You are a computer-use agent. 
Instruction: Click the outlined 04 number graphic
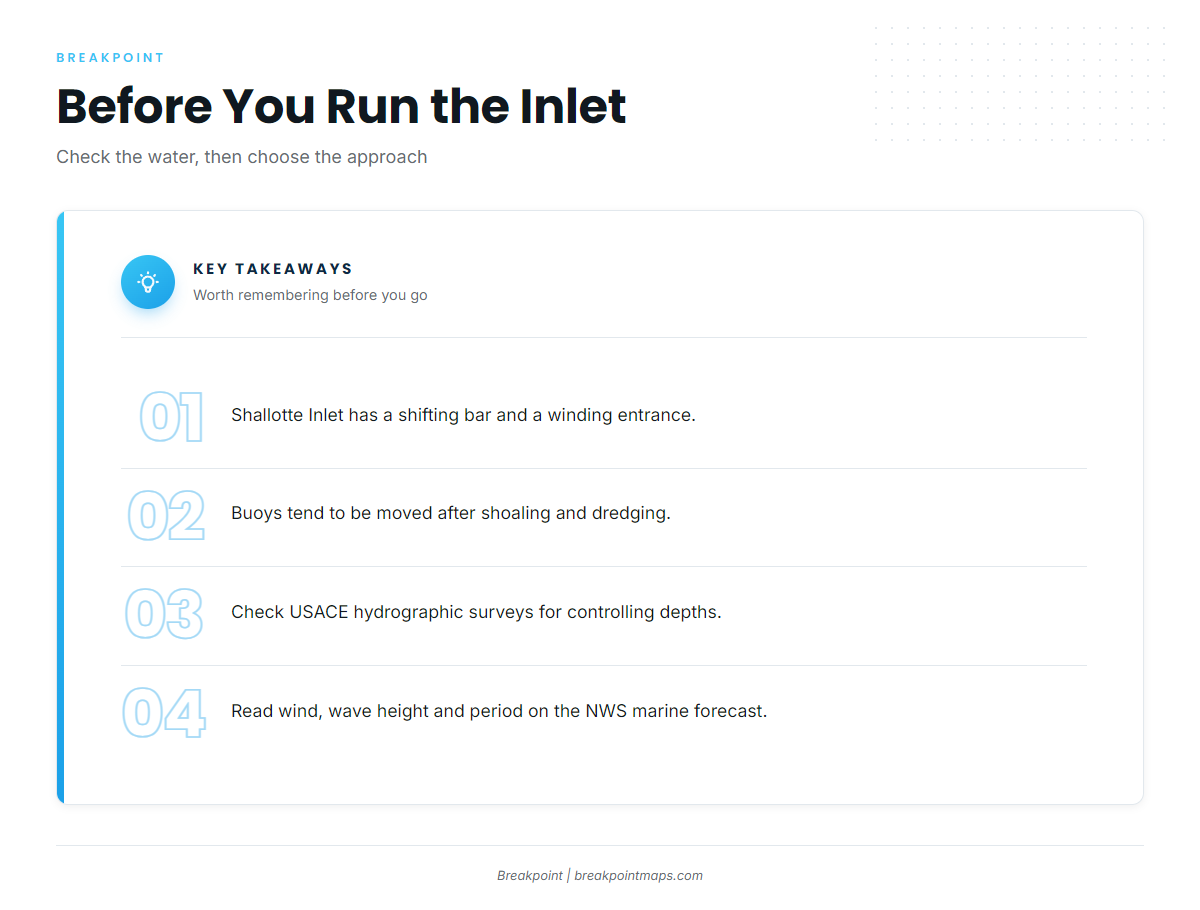164,713
